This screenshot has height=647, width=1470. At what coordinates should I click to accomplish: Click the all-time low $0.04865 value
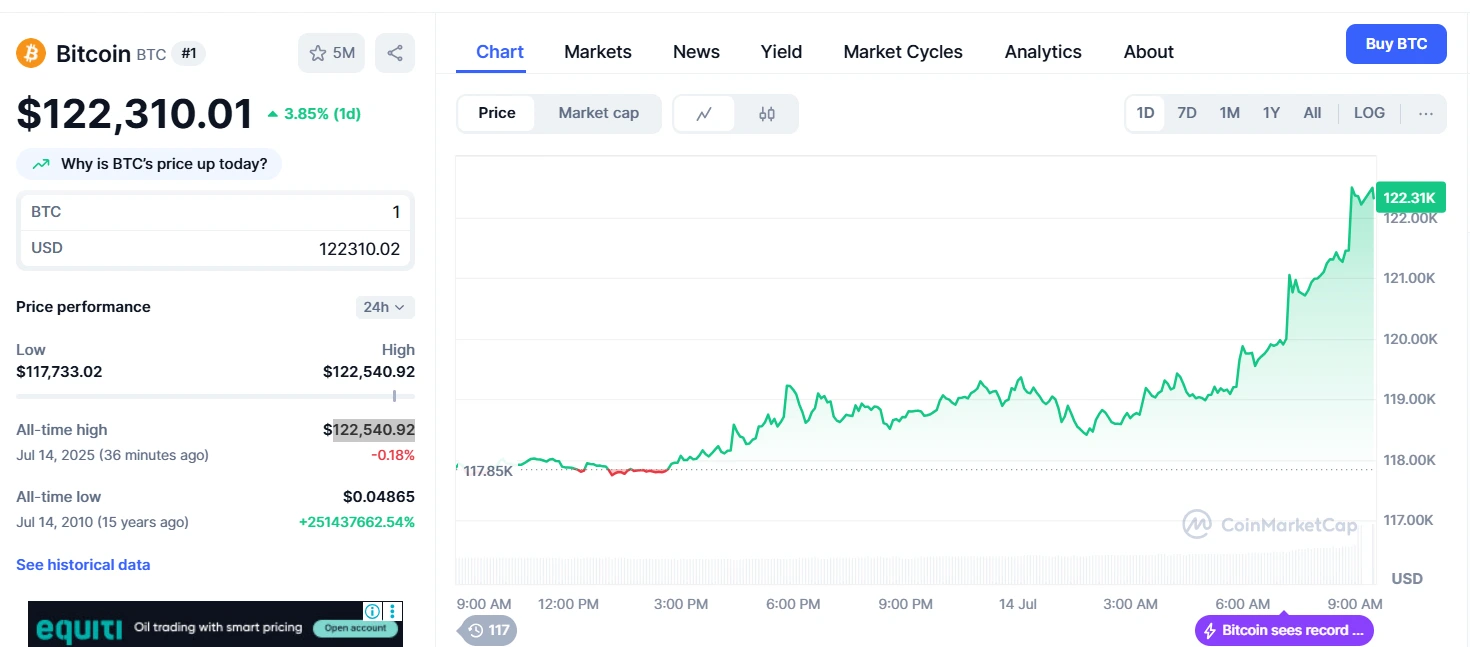379,497
